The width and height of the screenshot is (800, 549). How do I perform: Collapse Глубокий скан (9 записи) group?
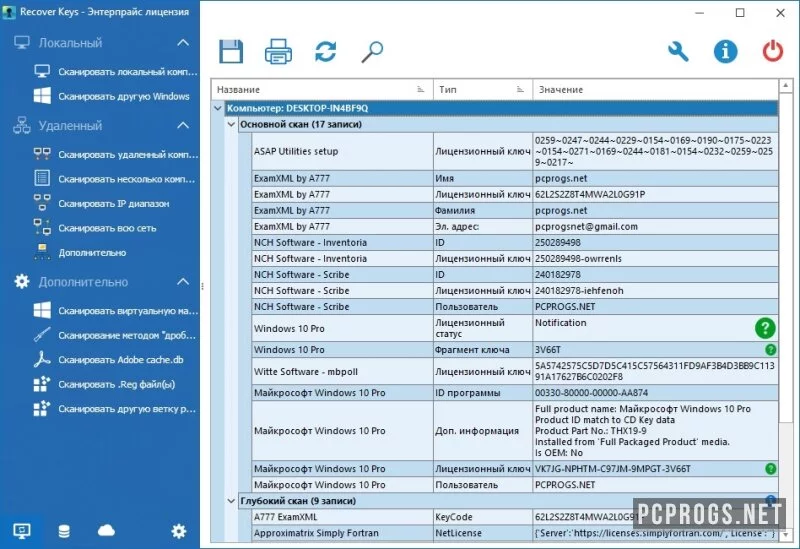click(231, 501)
